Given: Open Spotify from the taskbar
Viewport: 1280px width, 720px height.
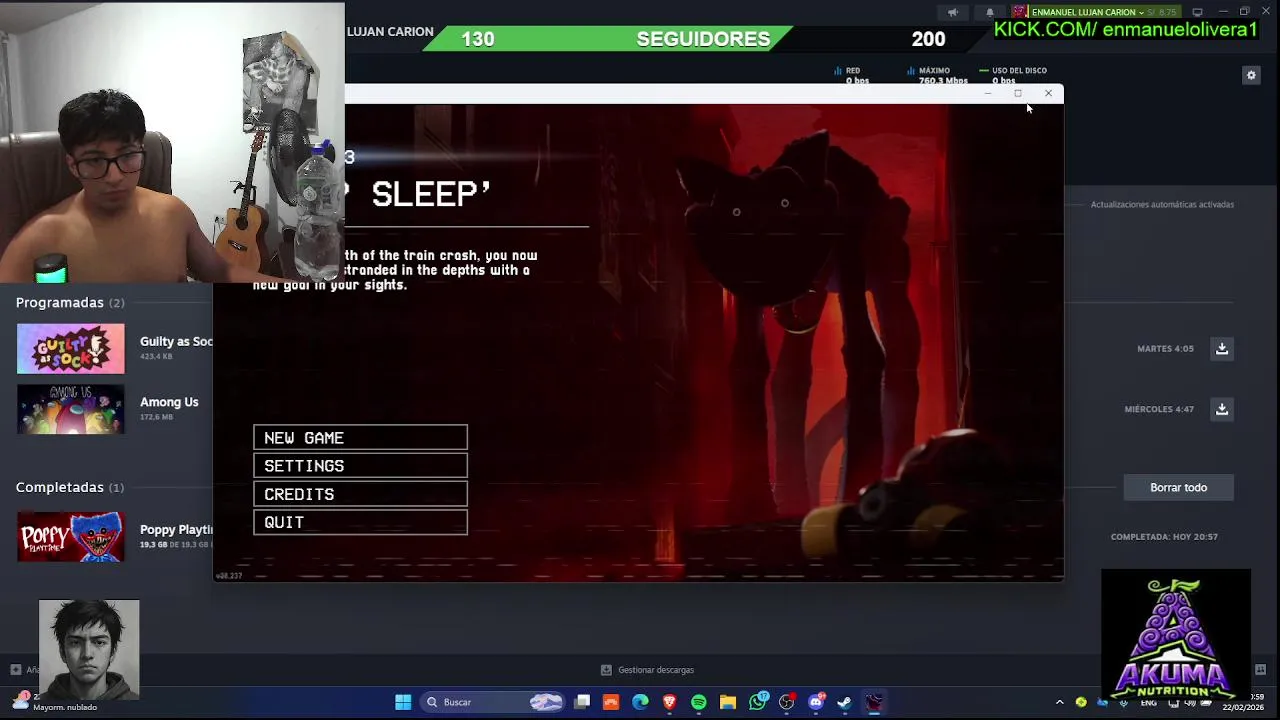Looking at the screenshot, I should point(698,702).
